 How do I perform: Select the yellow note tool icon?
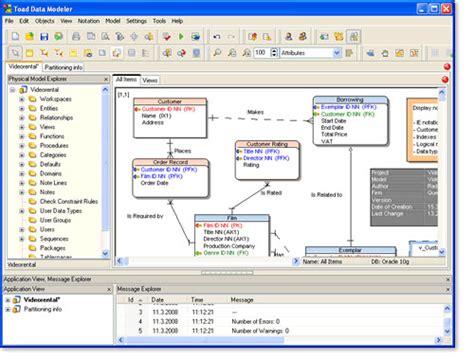(73, 53)
